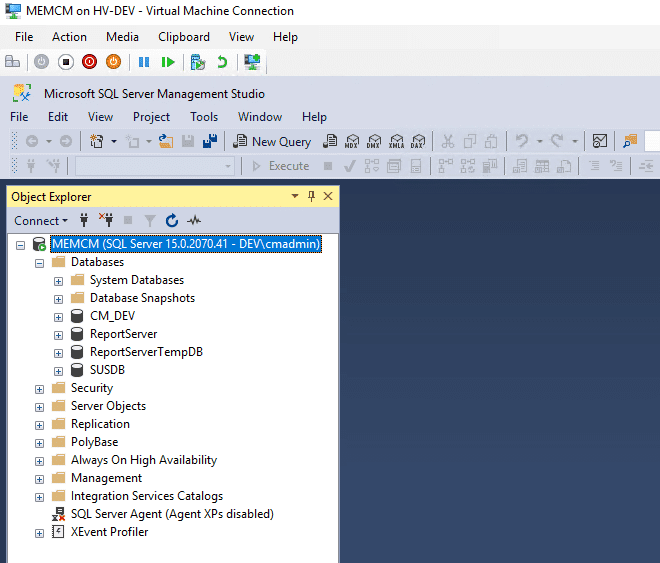
Task: Collapse the Databases folder node
Action: click(x=40, y=262)
